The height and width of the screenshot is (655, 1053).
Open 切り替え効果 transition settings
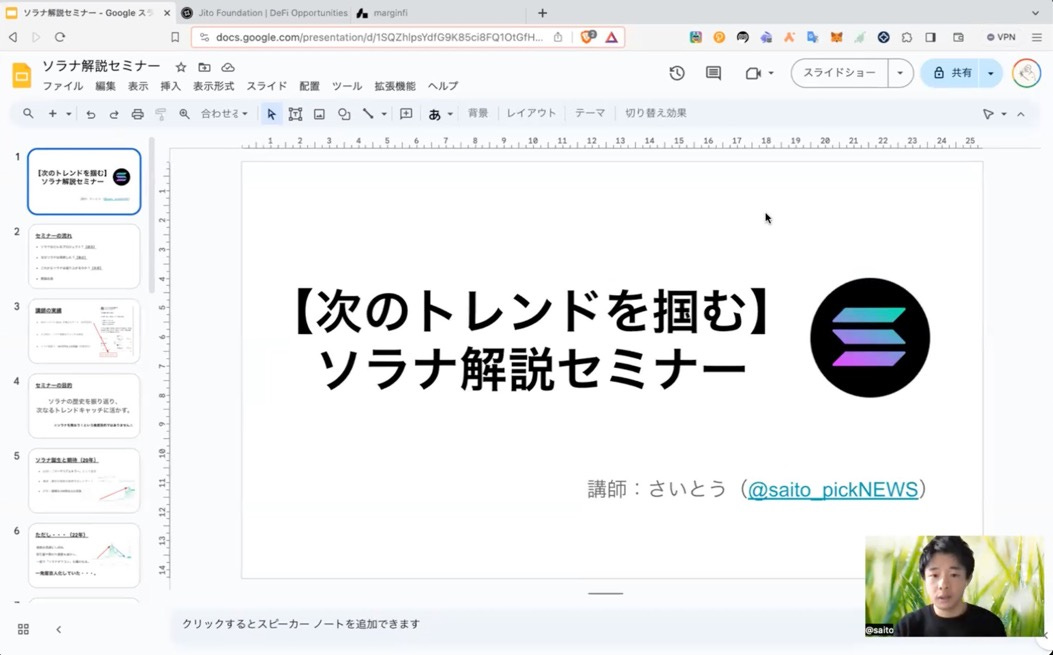(x=655, y=113)
